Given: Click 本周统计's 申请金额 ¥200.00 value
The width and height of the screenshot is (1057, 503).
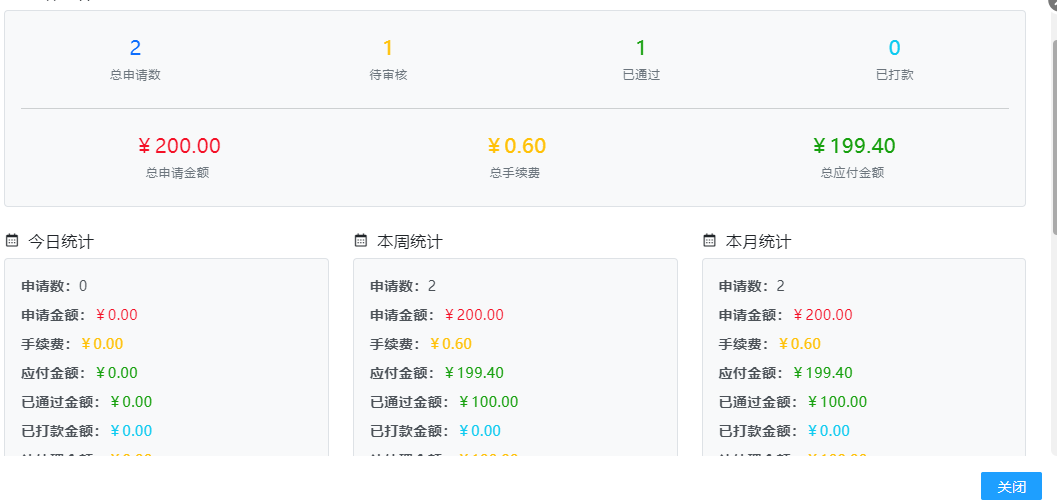Looking at the screenshot, I should point(474,315).
